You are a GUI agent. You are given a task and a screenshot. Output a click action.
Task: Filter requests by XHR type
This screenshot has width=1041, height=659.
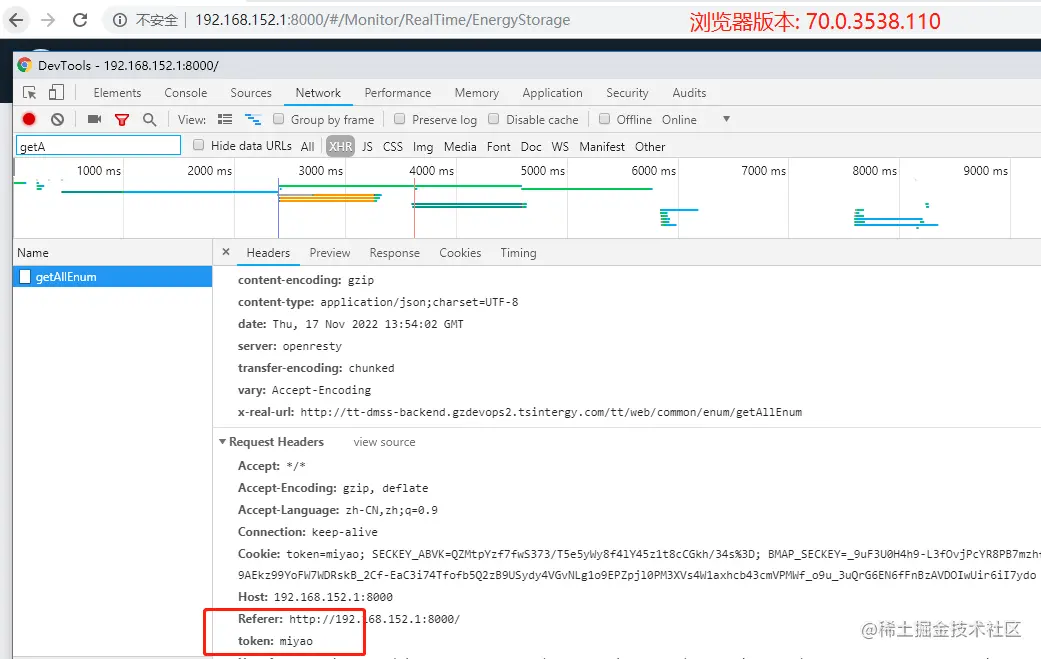click(x=340, y=146)
